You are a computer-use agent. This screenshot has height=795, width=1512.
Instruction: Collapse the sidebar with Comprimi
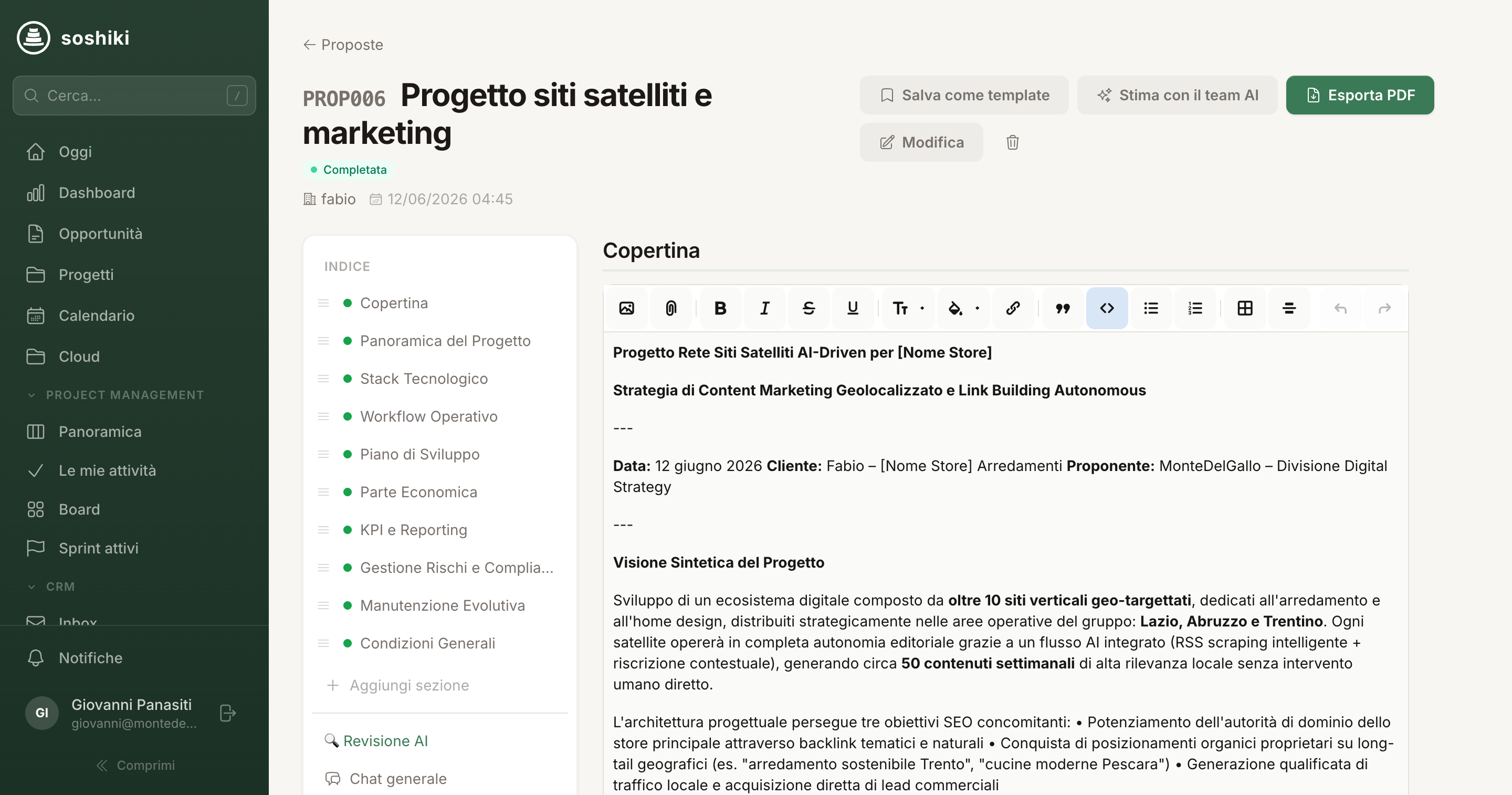[x=135, y=765]
